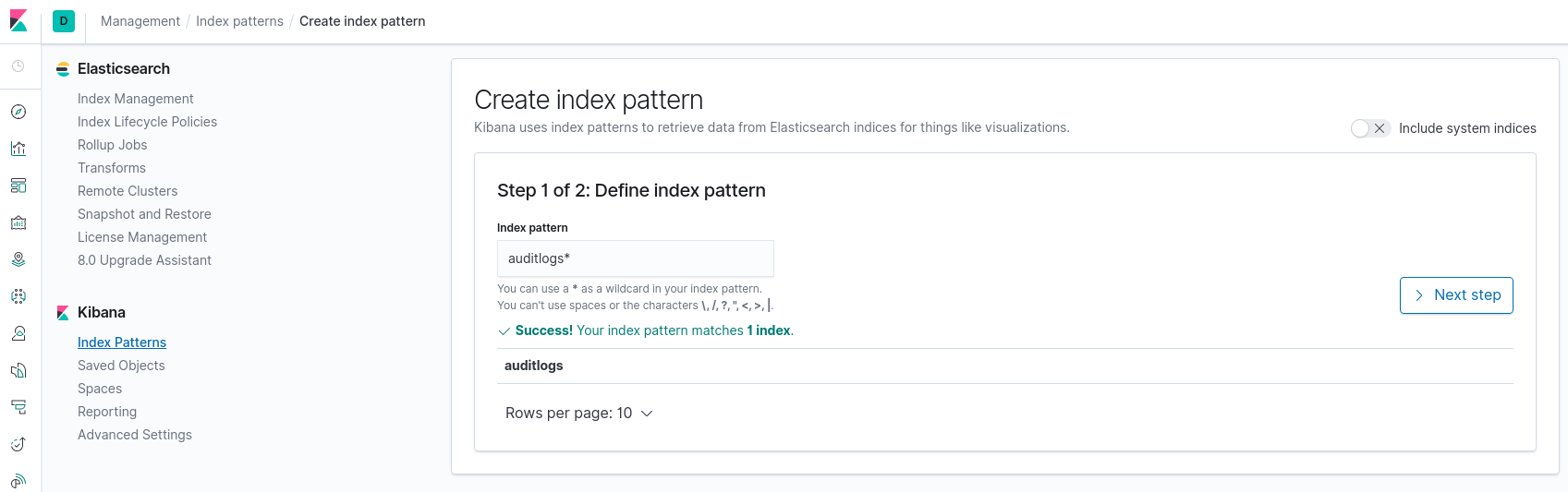Open SIEM icon at sidebar bottom
1568x492 pixels.
coord(18,481)
